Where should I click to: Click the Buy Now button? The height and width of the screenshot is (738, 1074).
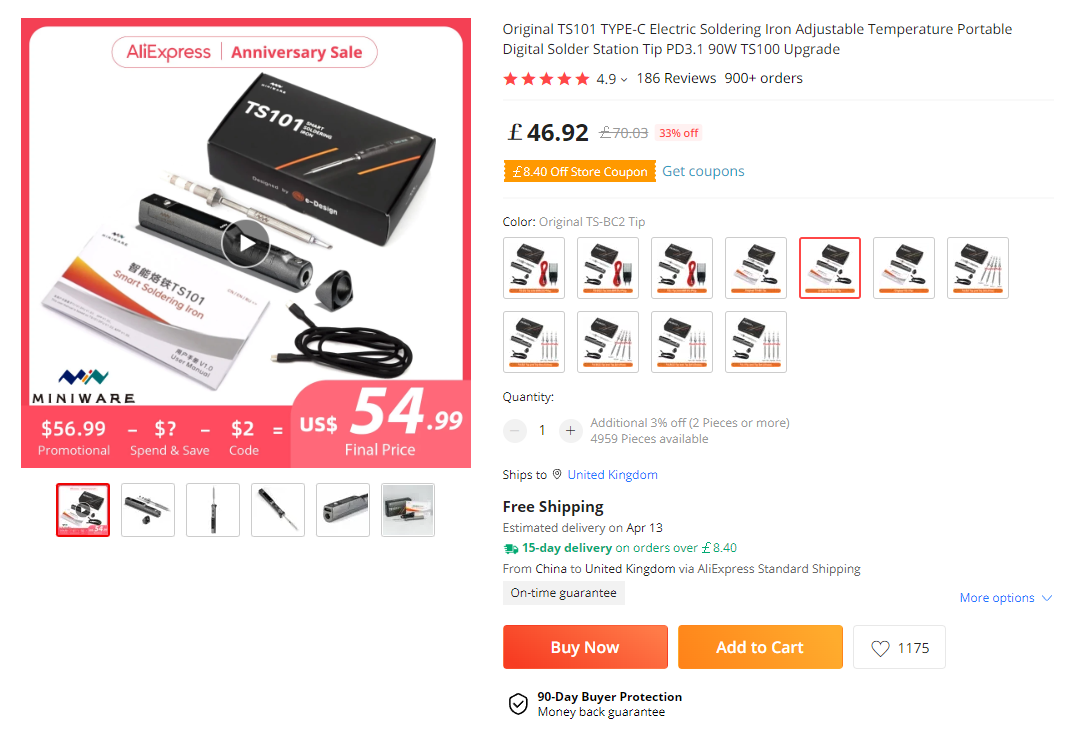(x=585, y=647)
